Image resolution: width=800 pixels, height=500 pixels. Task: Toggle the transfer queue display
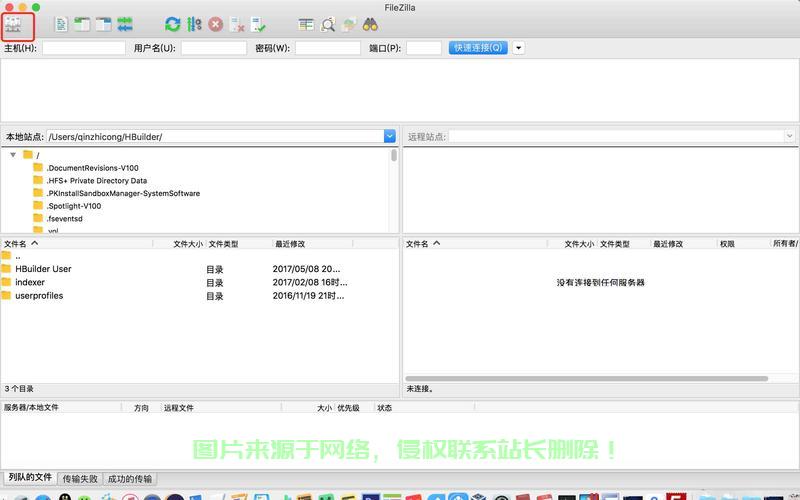click(125, 24)
